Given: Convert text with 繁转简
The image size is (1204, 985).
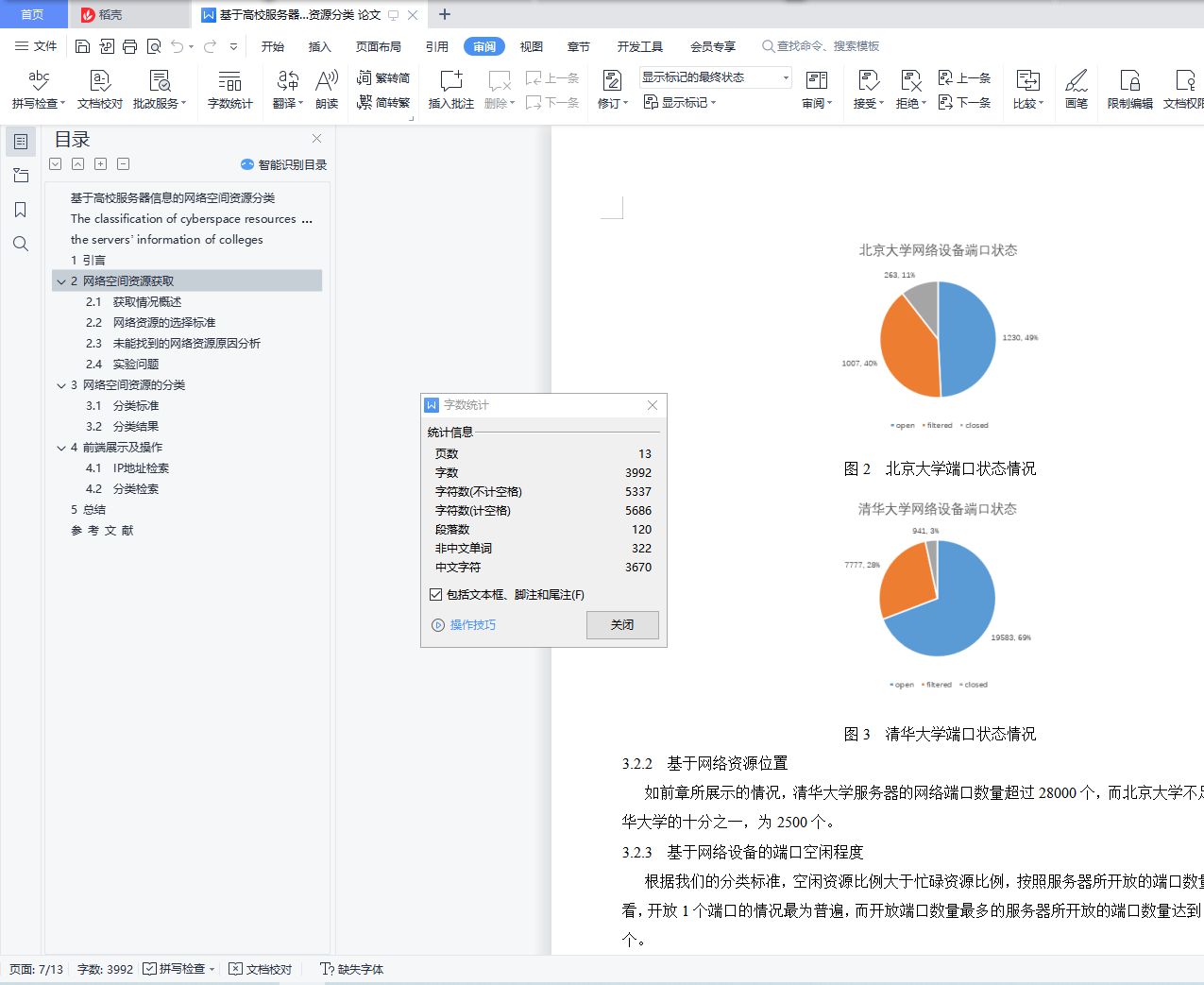Looking at the screenshot, I should pos(383,78).
